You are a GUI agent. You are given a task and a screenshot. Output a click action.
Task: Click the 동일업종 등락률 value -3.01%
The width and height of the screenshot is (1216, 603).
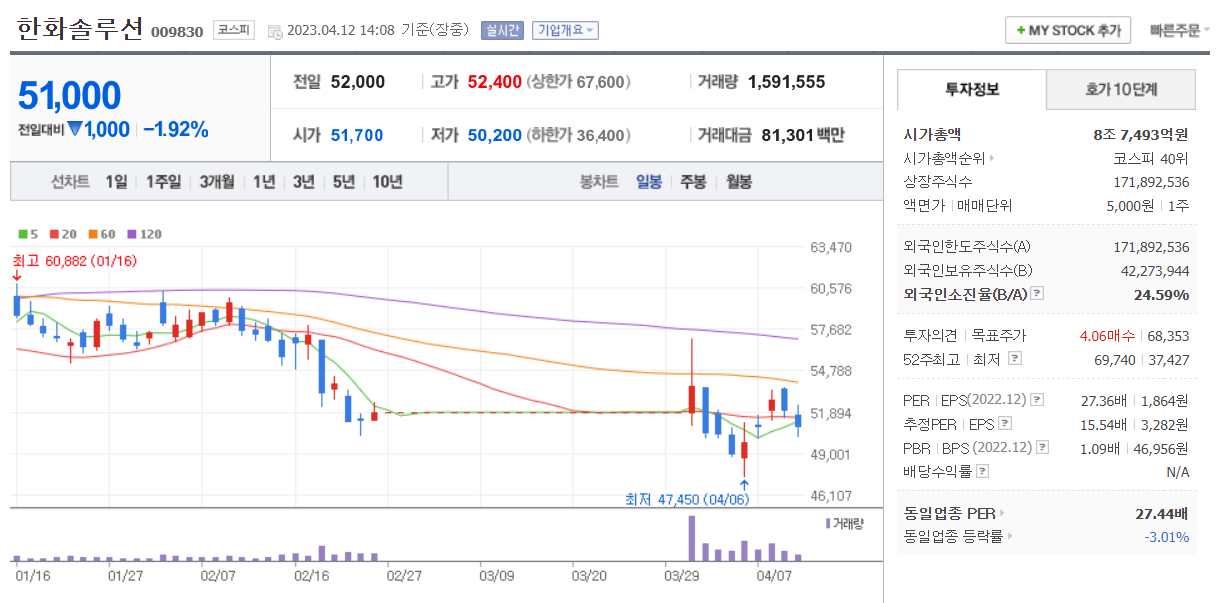click(1167, 537)
